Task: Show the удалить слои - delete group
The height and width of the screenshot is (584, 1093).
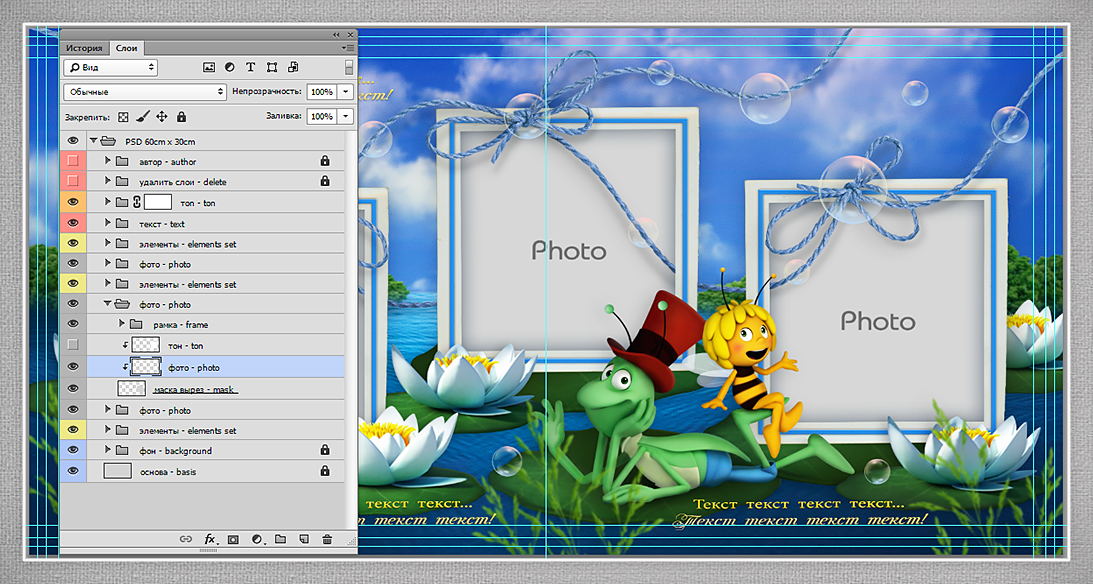Action: [x=72, y=181]
